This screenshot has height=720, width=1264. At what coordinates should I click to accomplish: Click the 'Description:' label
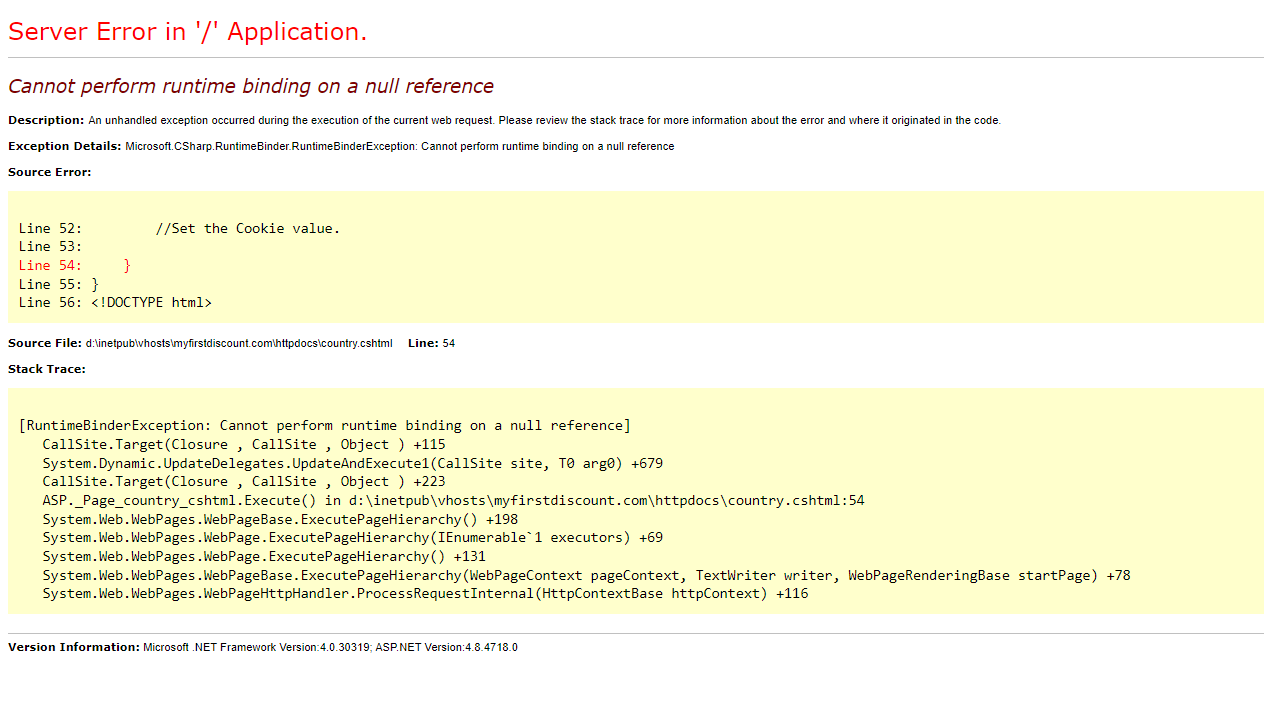pyautogui.click(x=46, y=120)
